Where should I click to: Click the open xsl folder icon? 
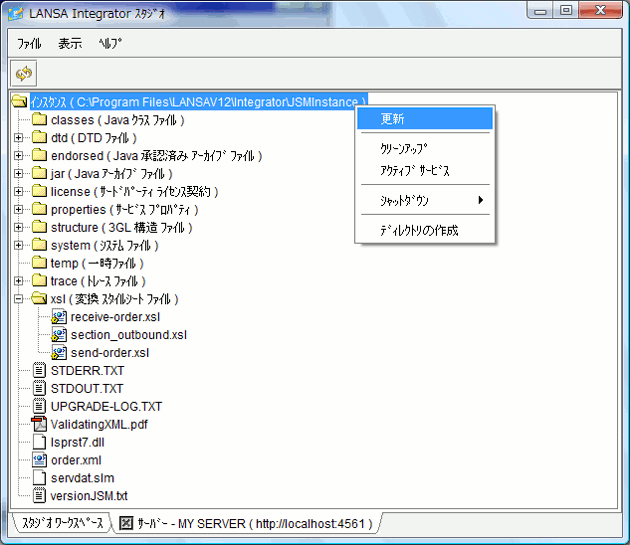point(39,299)
